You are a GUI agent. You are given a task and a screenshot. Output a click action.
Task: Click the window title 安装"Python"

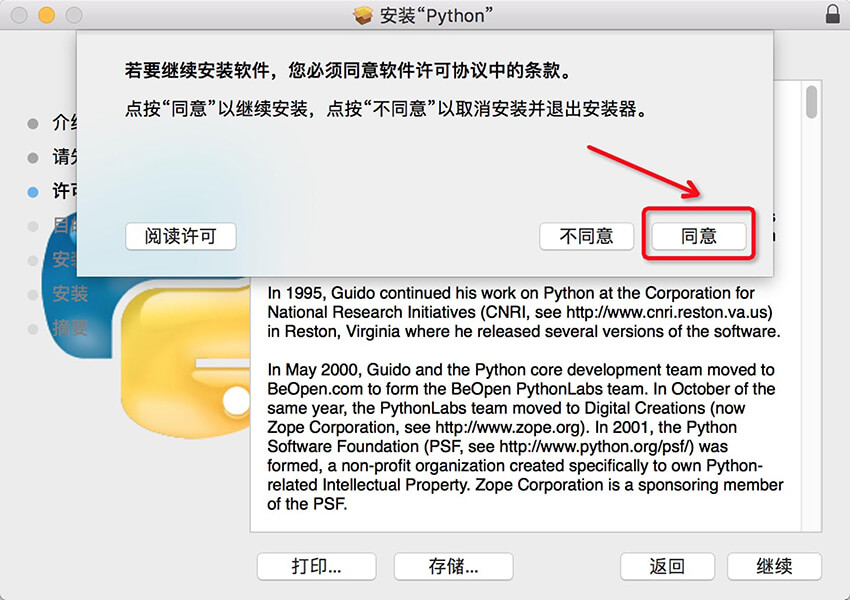(x=436, y=15)
